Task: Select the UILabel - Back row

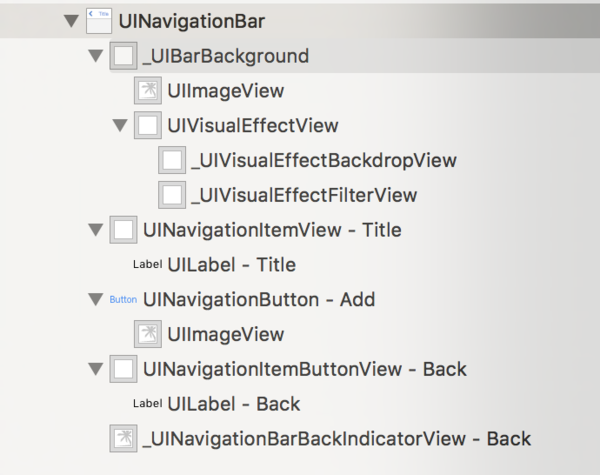Action: pos(235,404)
